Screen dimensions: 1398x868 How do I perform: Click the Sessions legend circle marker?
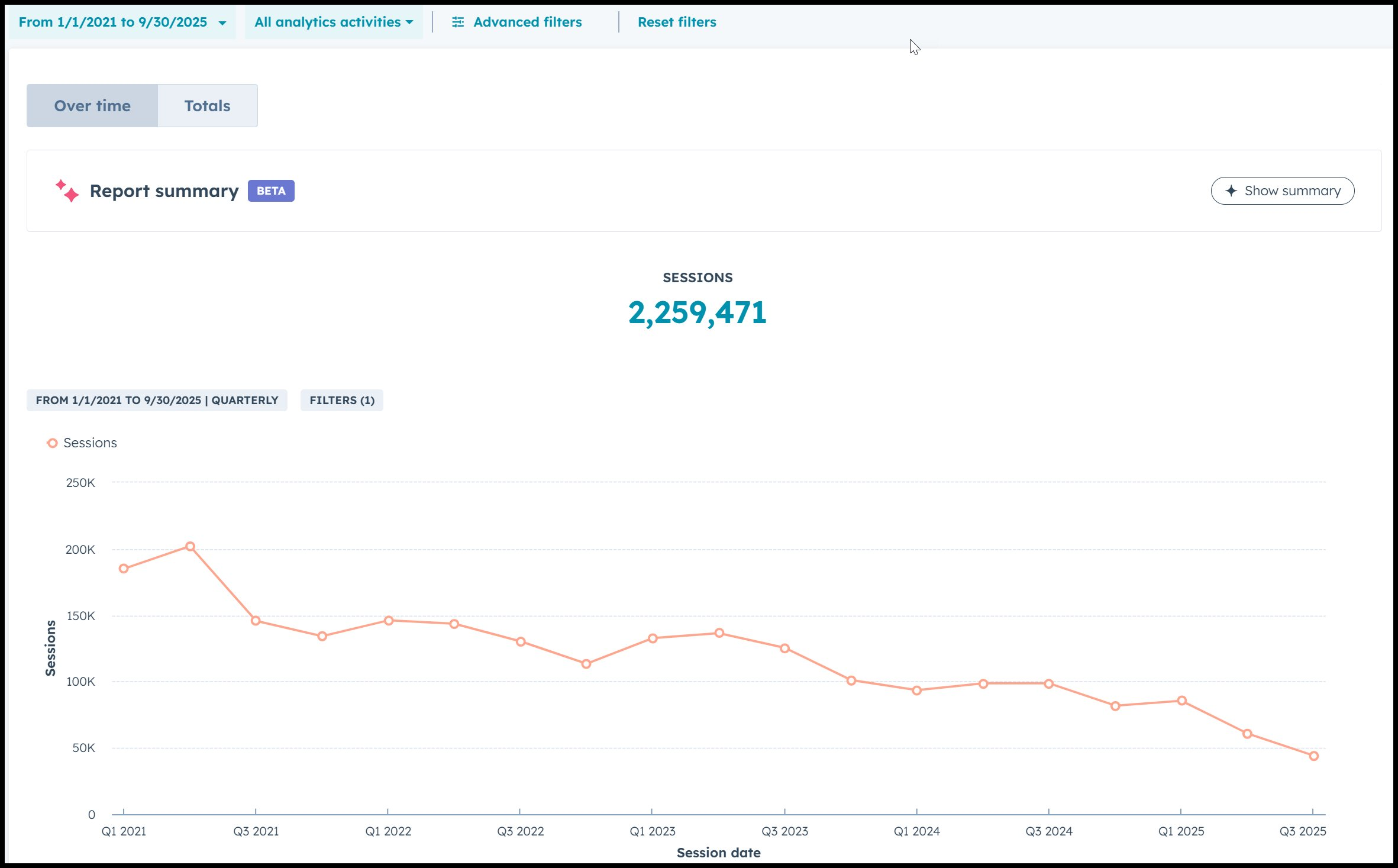(52, 443)
